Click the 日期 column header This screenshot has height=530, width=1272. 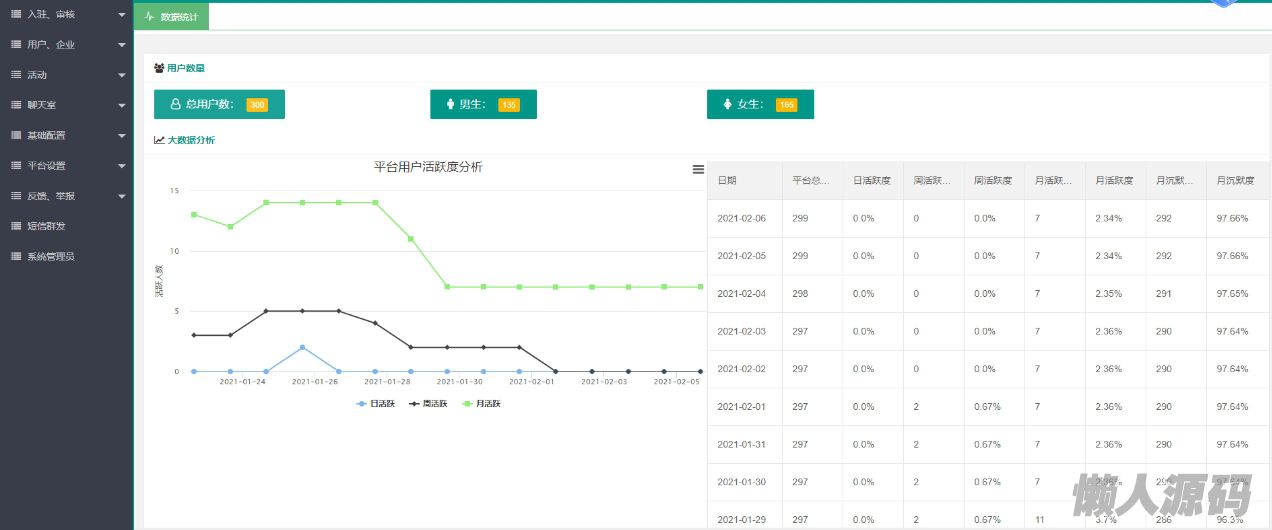pos(727,181)
